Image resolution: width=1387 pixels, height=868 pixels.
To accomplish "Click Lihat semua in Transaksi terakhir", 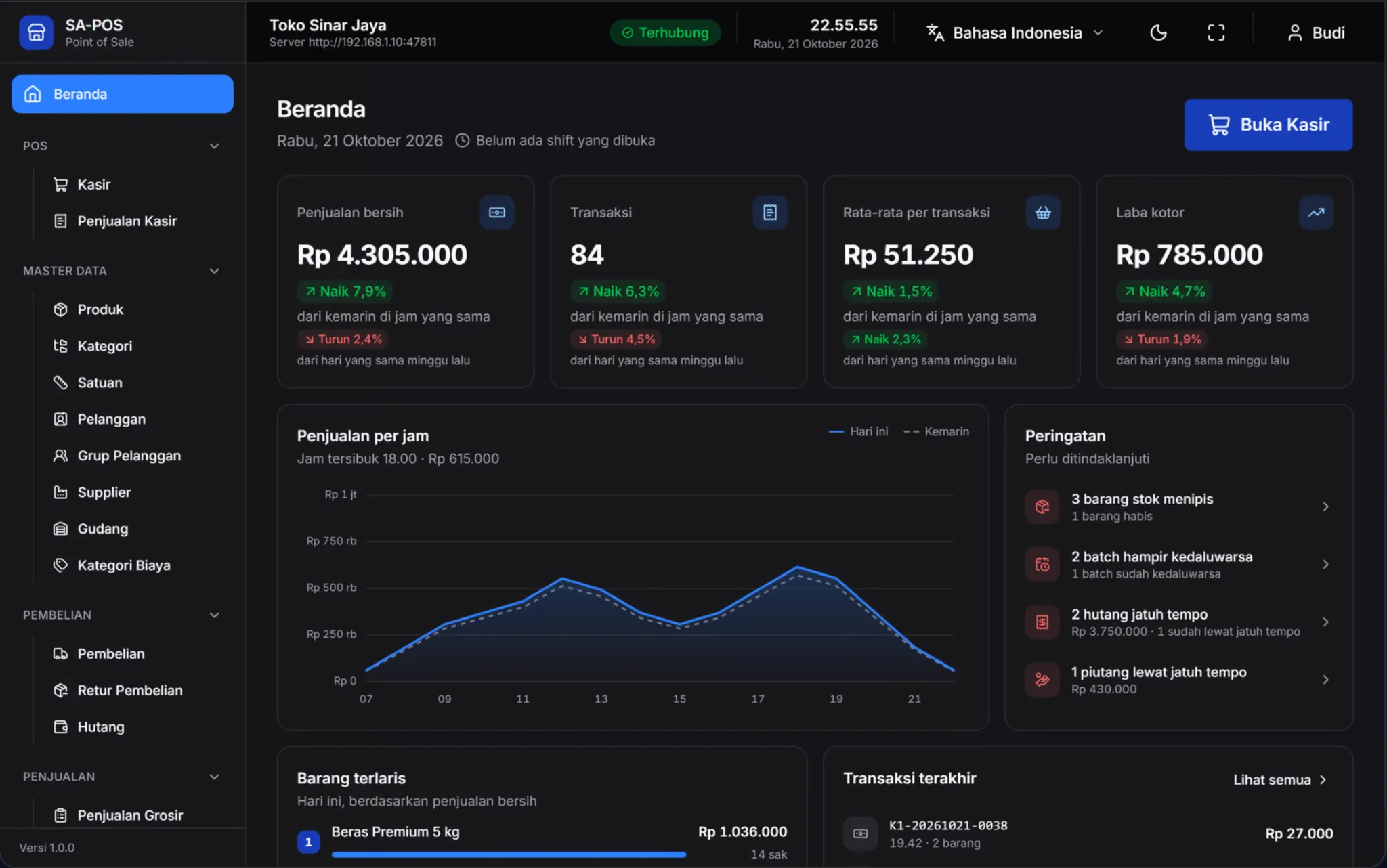I will (1279, 780).
